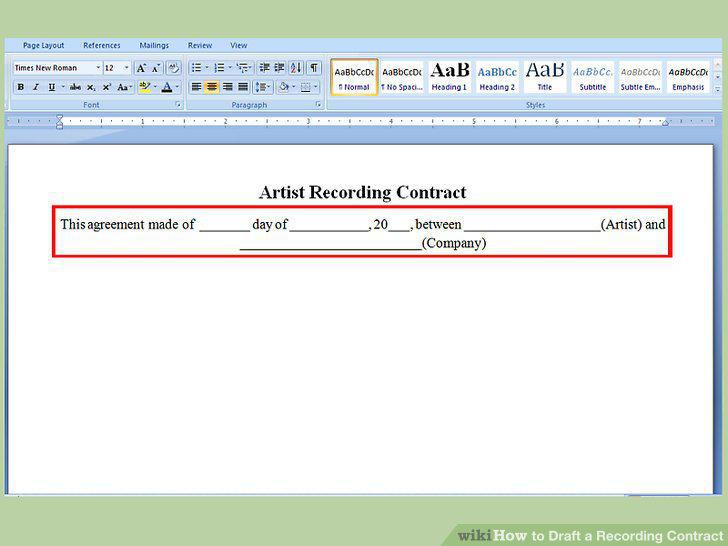The image size is (728, 546).
Task: Open the Paragraph dialog launcher
Action: (318, 104)
